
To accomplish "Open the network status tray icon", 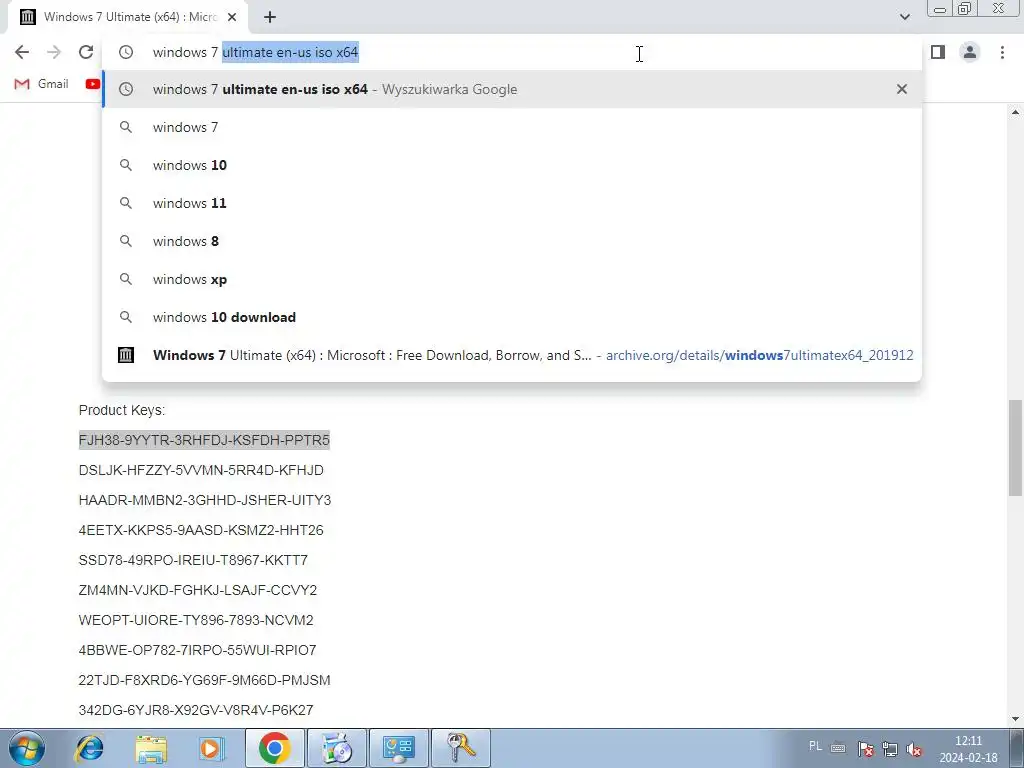I will click(889, 749).
